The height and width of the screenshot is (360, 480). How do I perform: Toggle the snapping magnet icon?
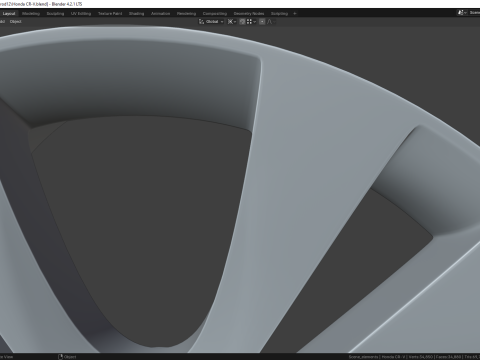tap(242, 22)
